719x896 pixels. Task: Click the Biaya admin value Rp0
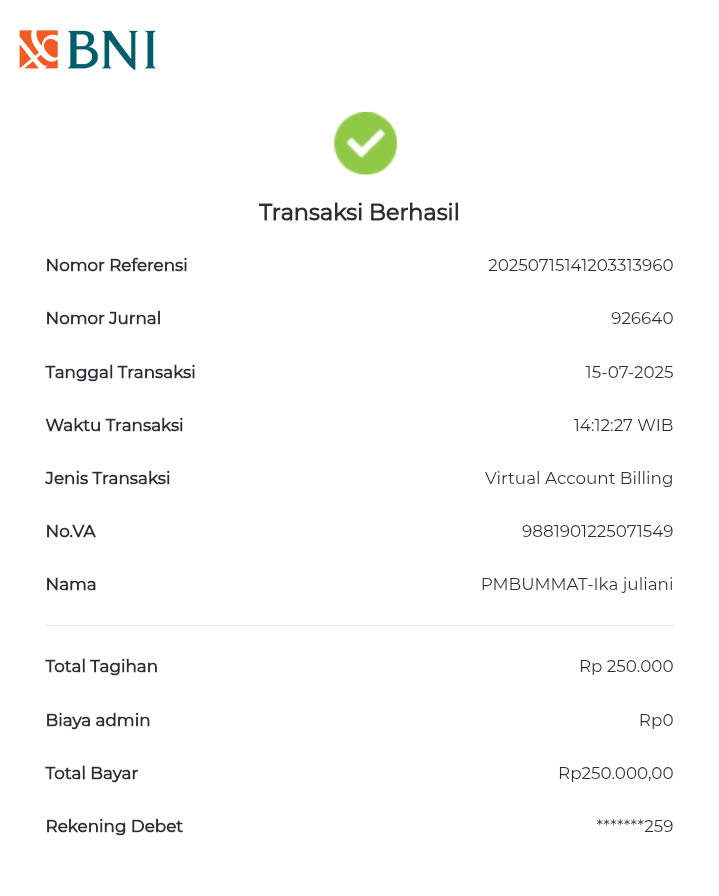point(656,720)
